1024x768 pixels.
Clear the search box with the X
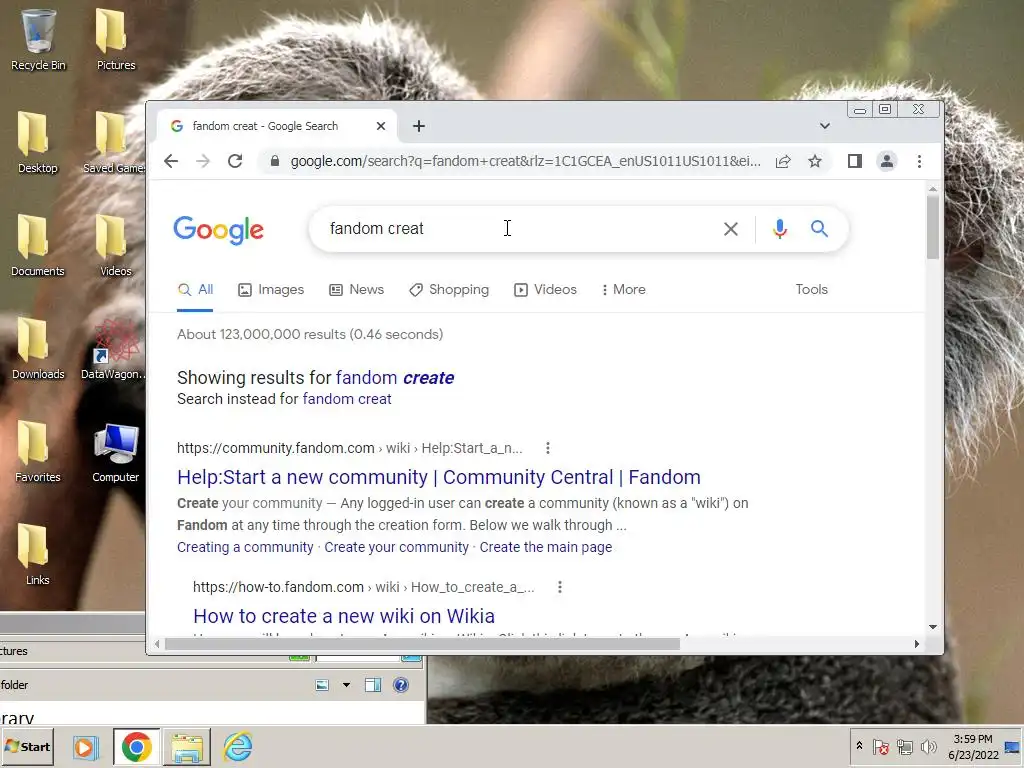tap(731, 229)
